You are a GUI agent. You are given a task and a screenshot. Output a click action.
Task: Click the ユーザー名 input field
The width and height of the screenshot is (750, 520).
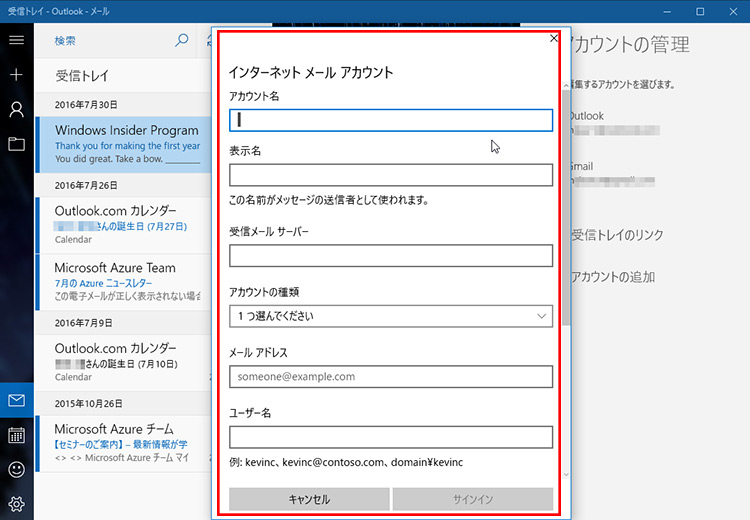[391, 437]
